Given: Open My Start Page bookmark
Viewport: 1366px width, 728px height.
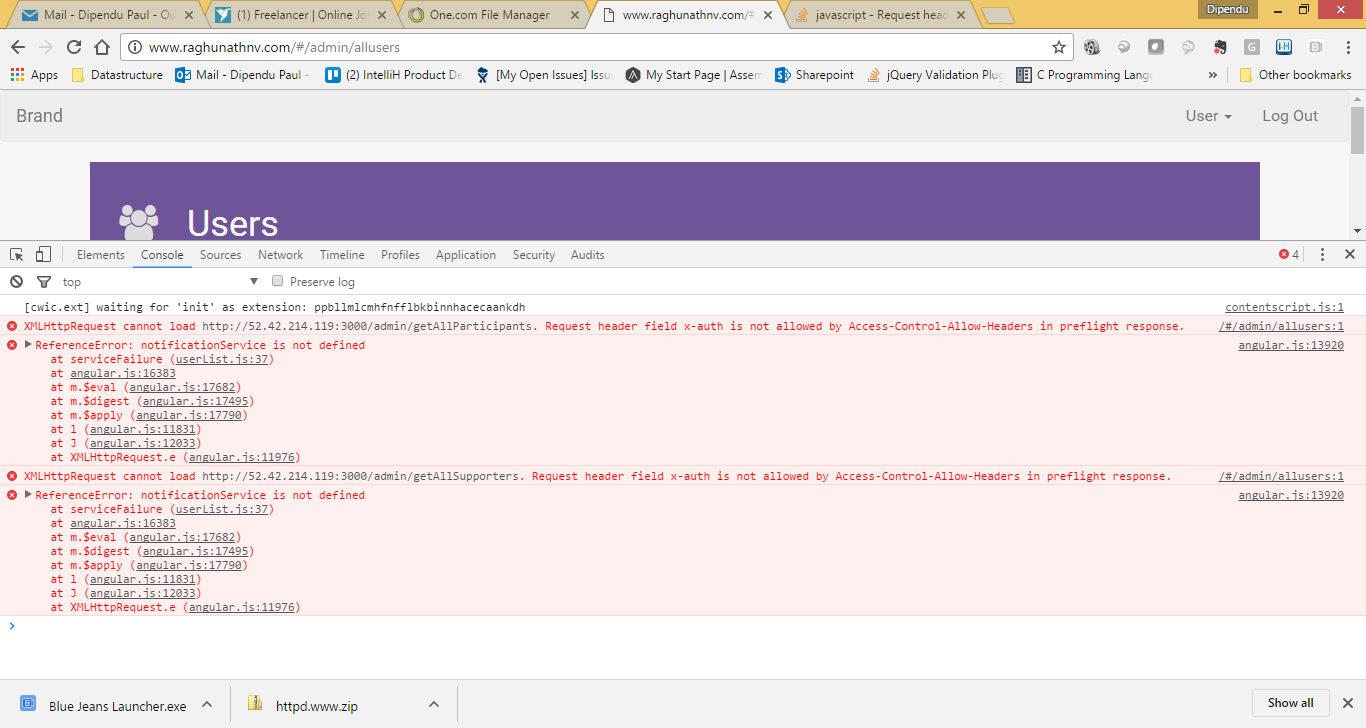Looking at the screenshot, I should tap(693, 75).
